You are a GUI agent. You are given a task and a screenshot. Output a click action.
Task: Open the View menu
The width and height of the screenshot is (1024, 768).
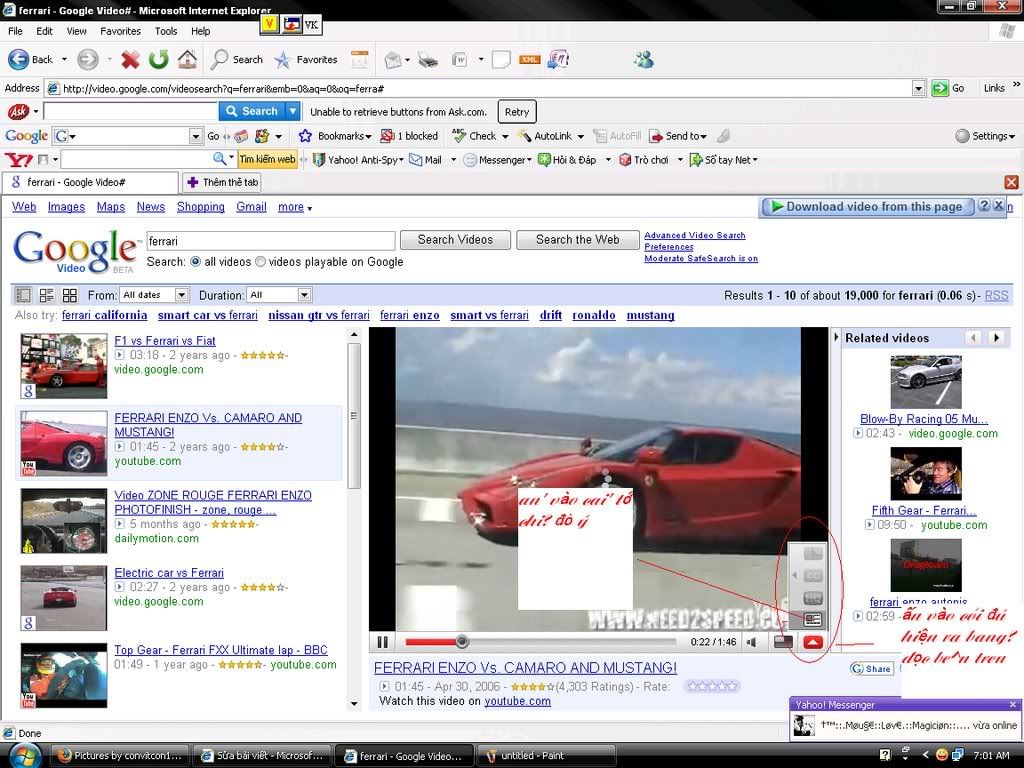(x=76, y=31)
